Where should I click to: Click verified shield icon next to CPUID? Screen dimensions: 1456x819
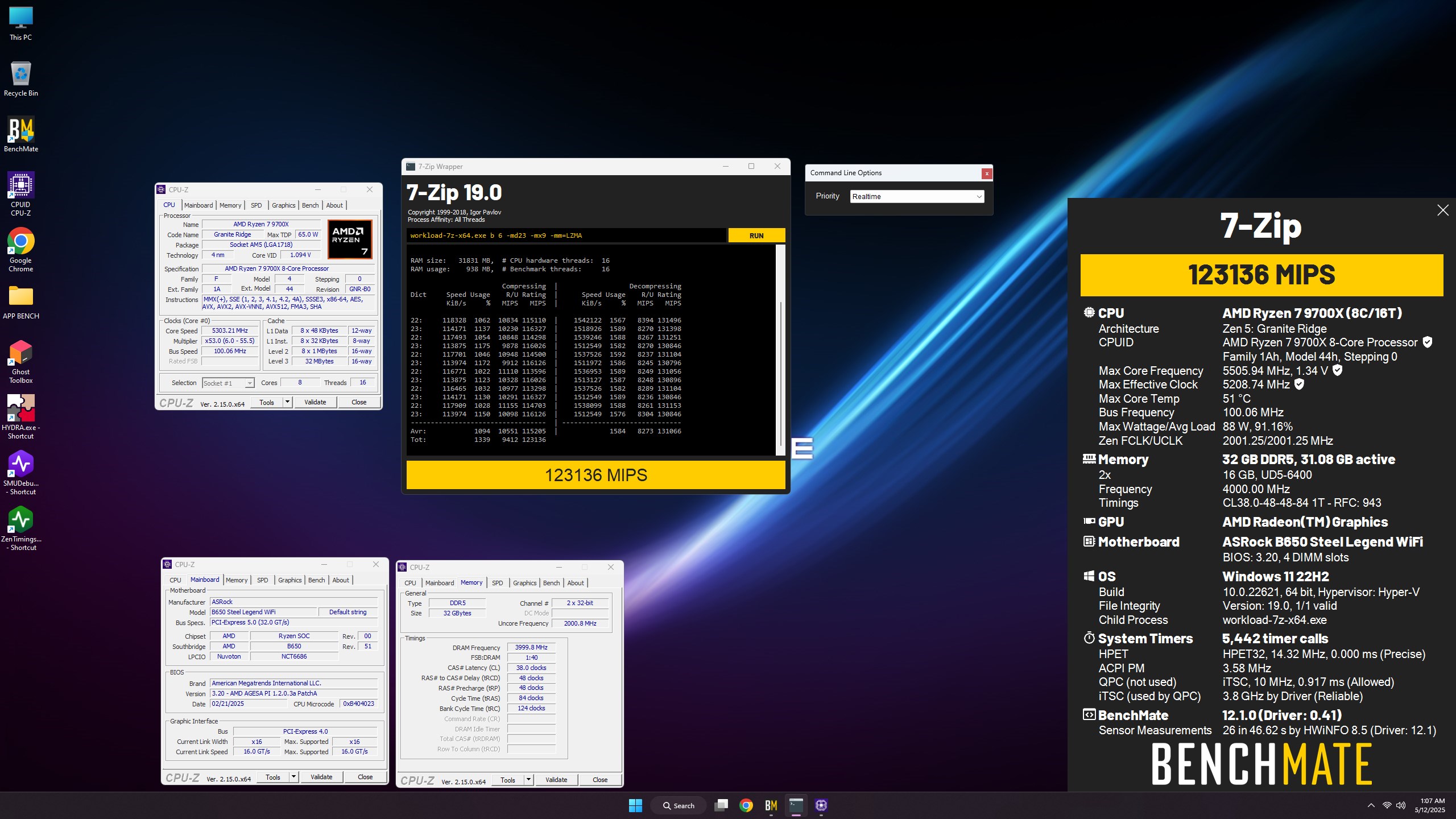[x=1428, y=342]
